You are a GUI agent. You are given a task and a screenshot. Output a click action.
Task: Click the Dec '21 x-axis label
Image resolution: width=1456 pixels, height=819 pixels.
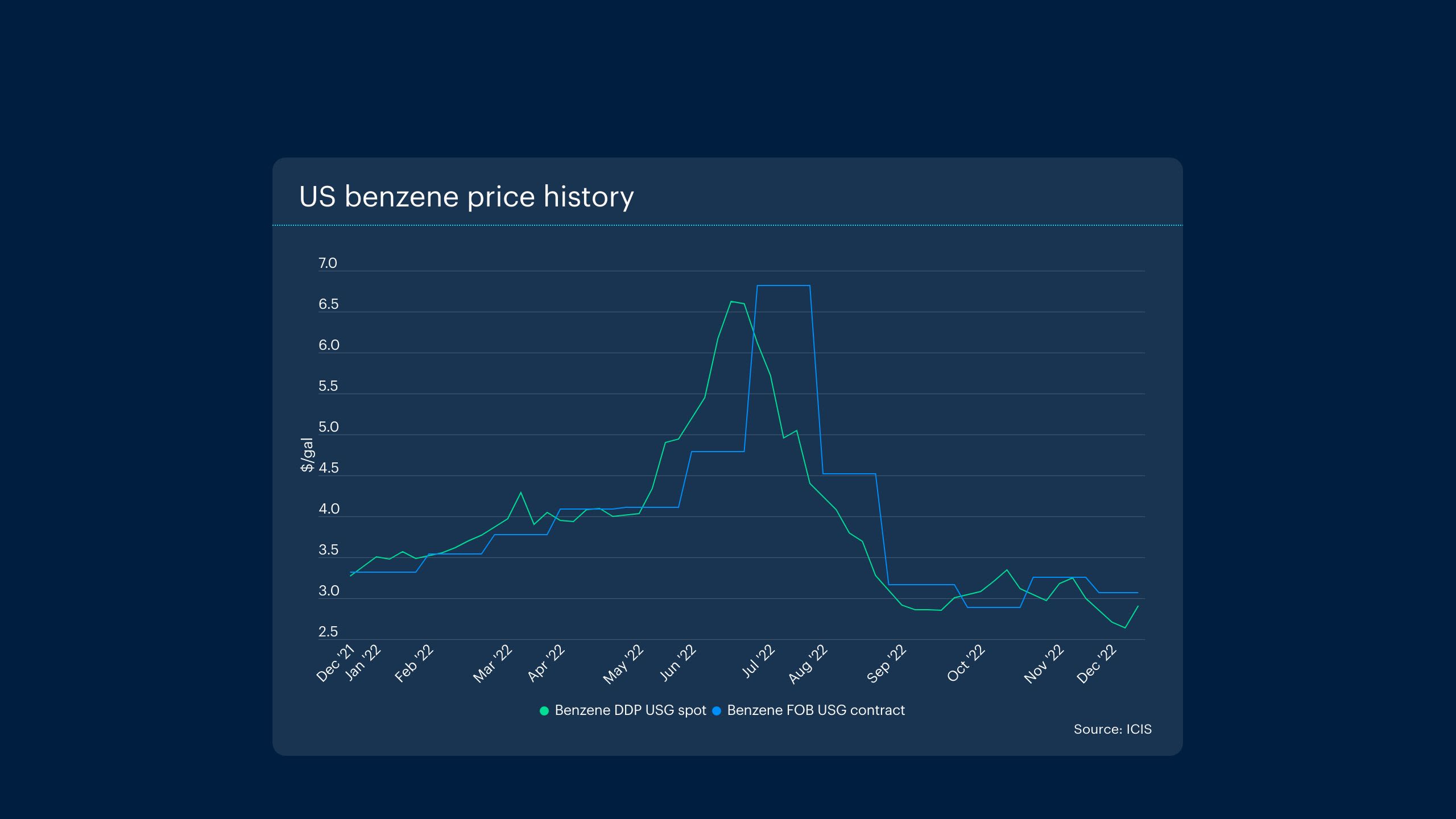point(336,664)
